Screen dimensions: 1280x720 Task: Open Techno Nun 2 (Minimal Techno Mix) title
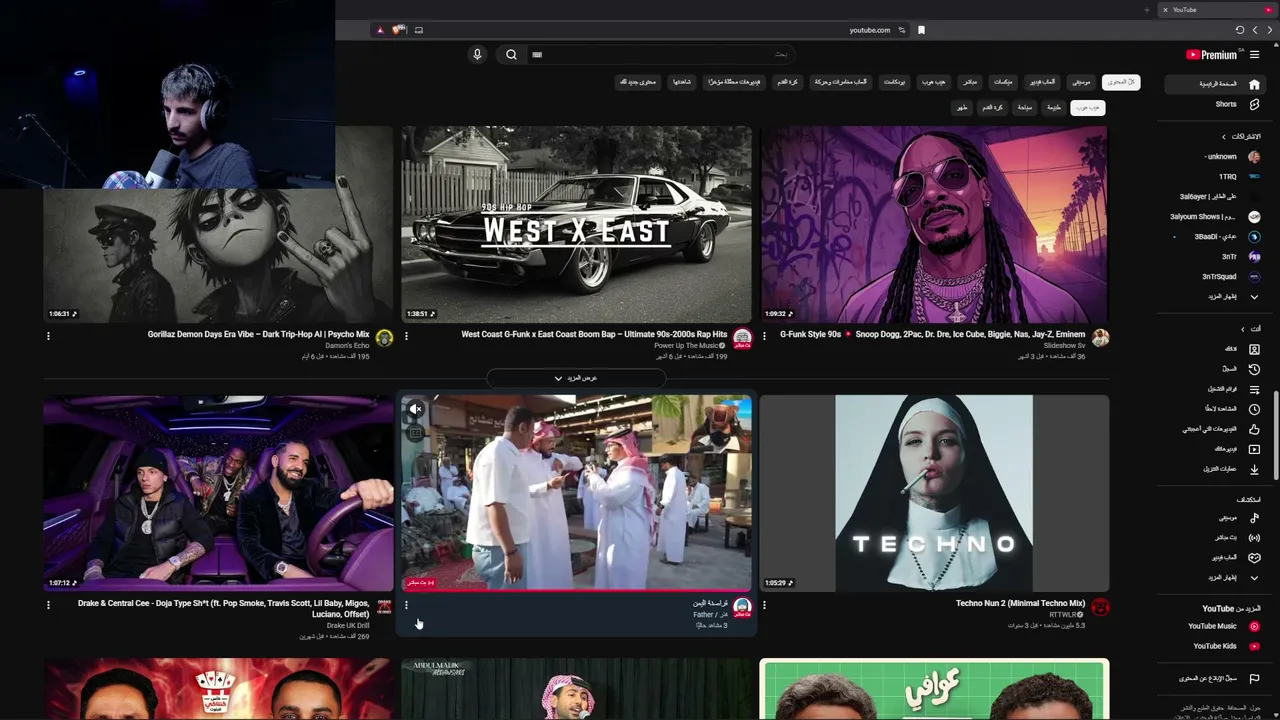1020,603
